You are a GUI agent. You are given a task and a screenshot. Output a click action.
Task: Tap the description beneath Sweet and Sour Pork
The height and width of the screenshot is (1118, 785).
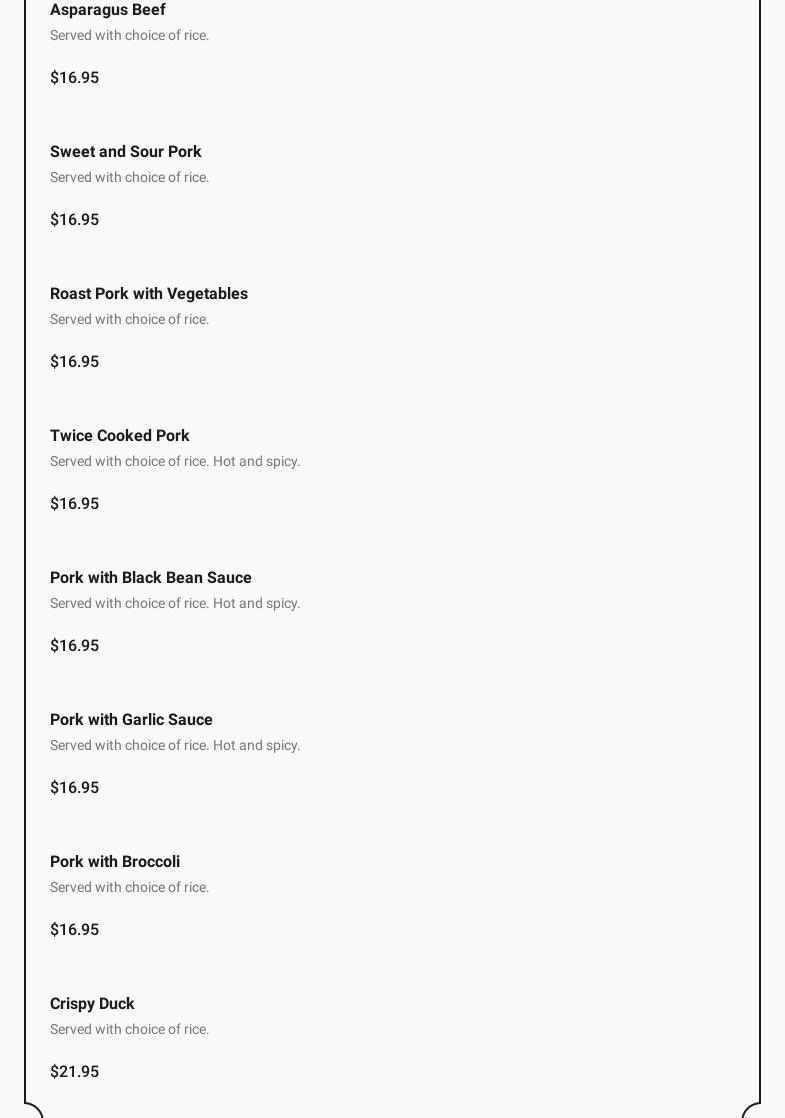130,178
